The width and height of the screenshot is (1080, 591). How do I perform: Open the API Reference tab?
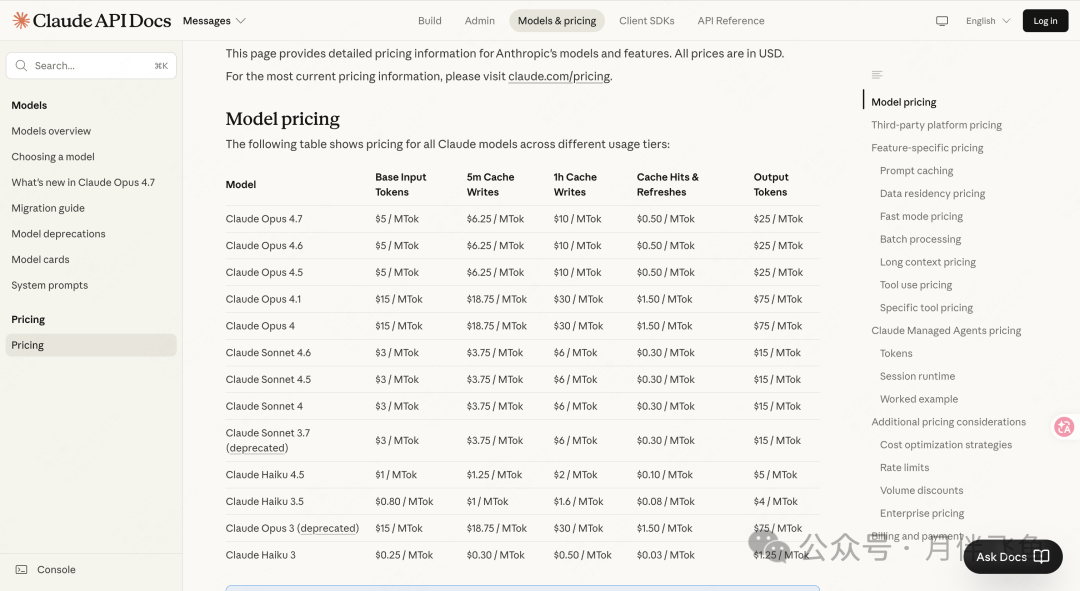coord(731,21)
